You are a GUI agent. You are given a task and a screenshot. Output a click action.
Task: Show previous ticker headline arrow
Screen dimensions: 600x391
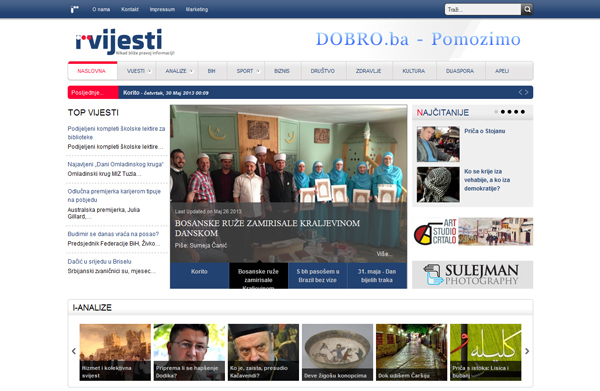(520, 92)
